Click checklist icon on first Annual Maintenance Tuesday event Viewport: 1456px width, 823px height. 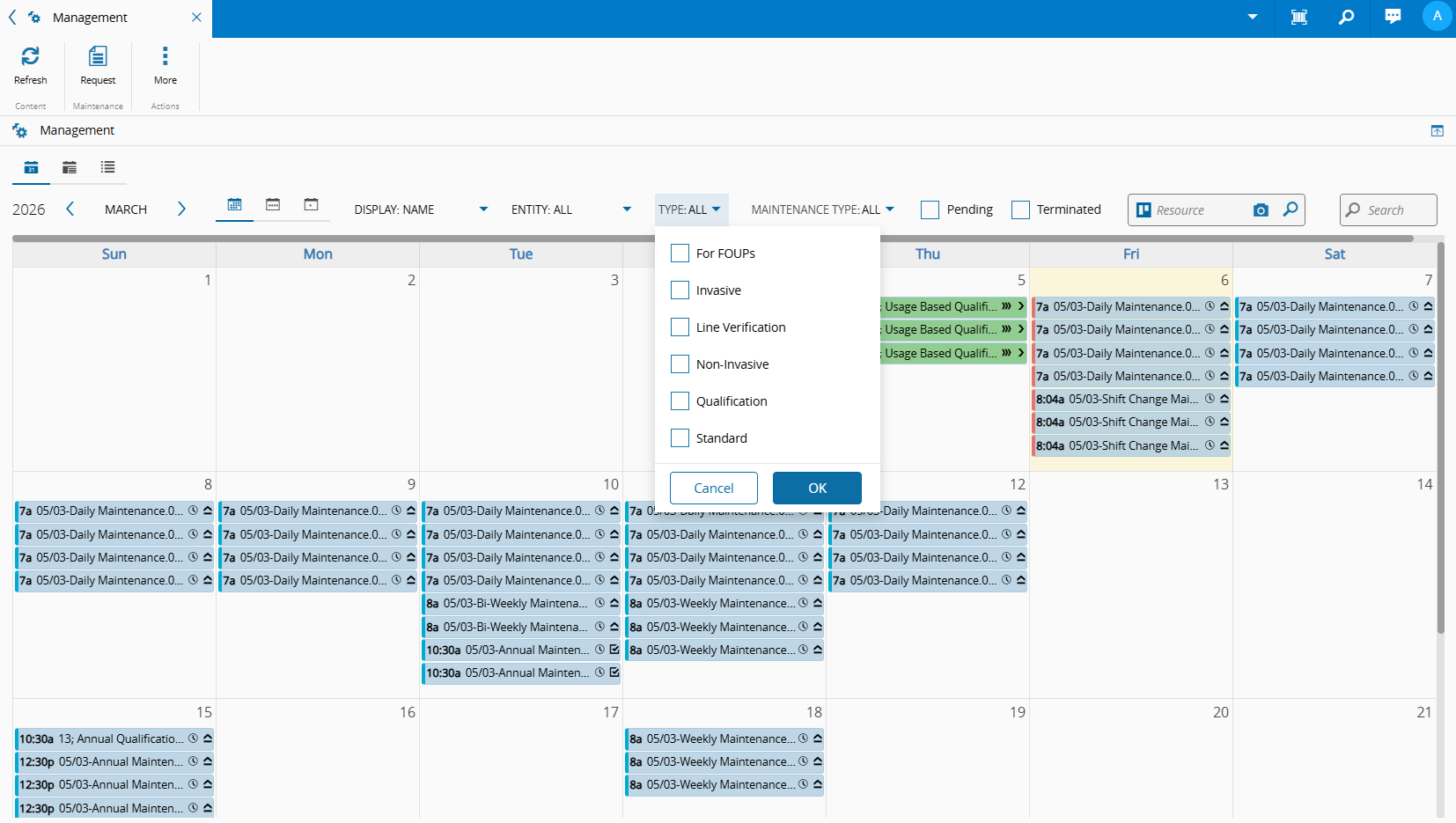(614, 650)
